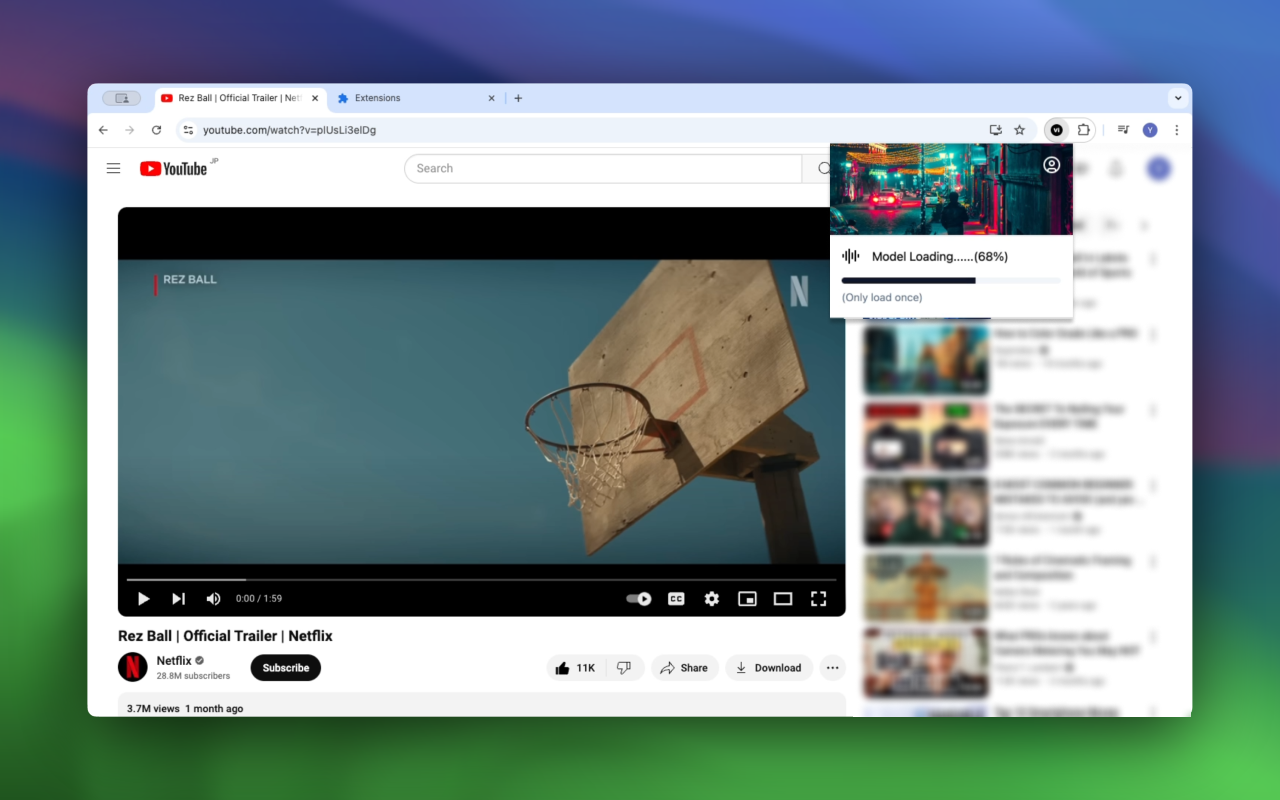Click the neon street banner image in popup
The width and height of the screenshot is (1280, 800).
tap(951, 189)
